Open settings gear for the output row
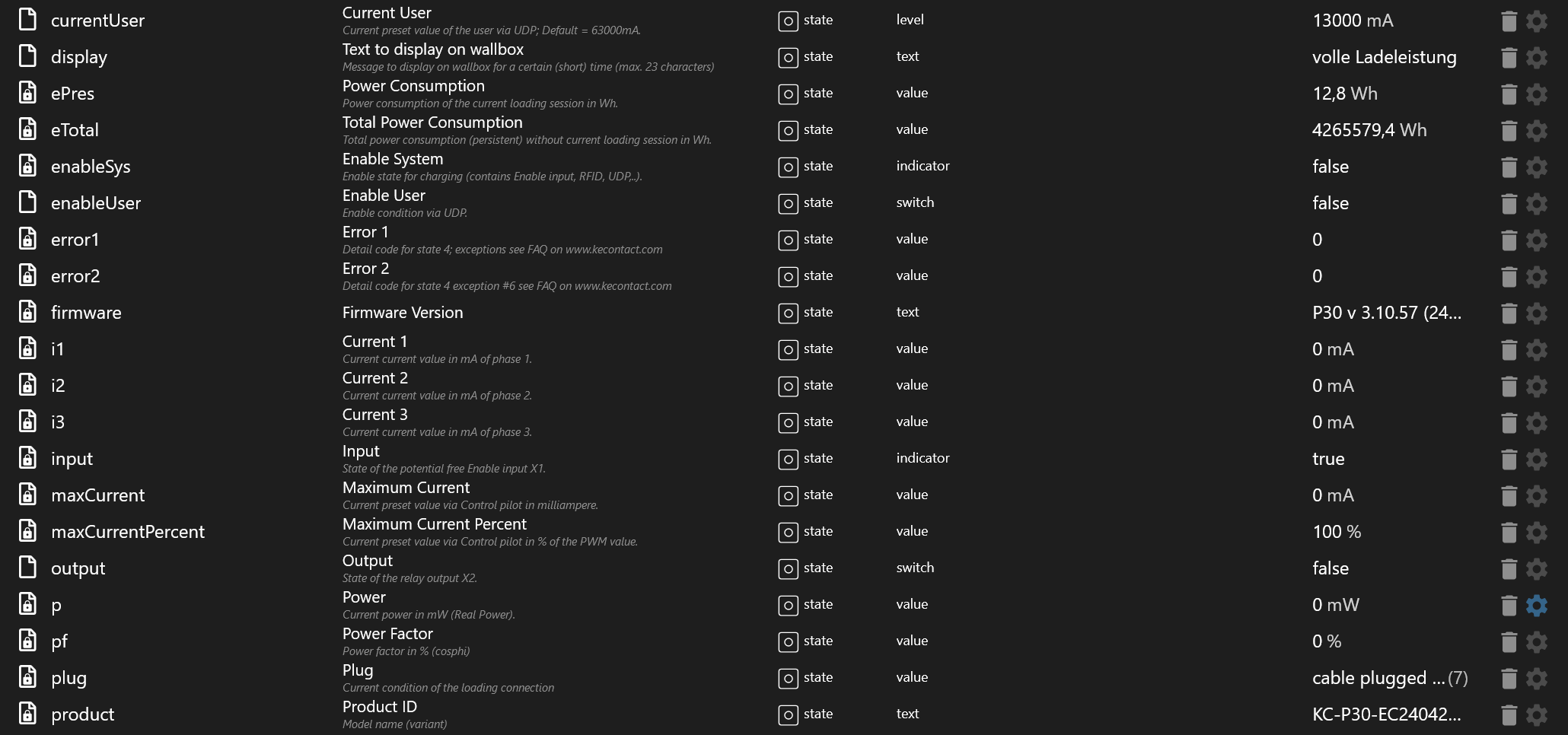This screenshot has height=735, width=1568. click(x=1537, y=568)
